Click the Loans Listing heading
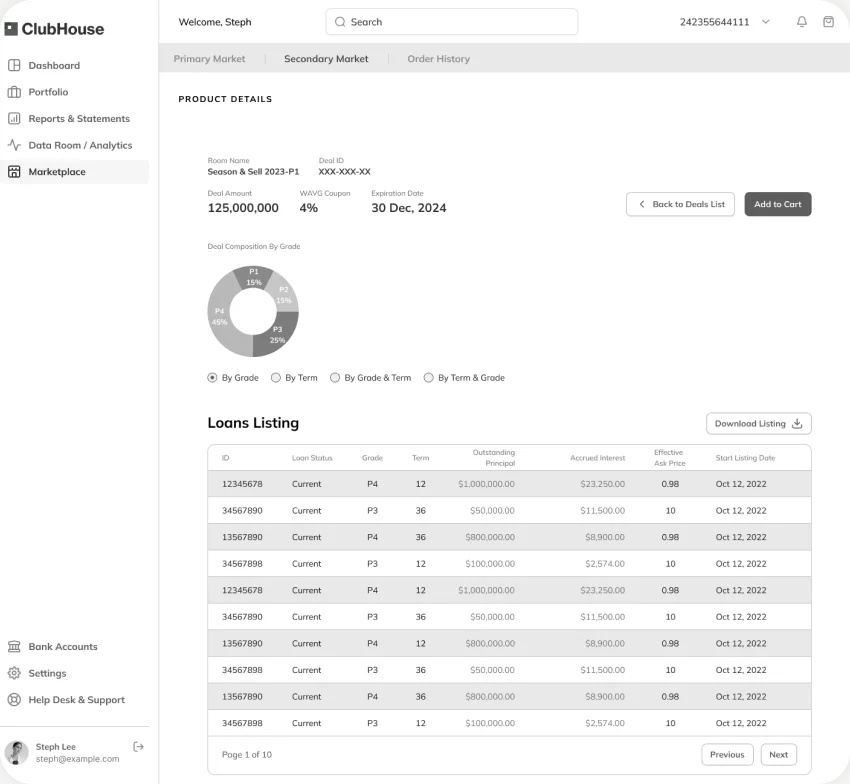 pyautogui.click(x=253, y=423)
